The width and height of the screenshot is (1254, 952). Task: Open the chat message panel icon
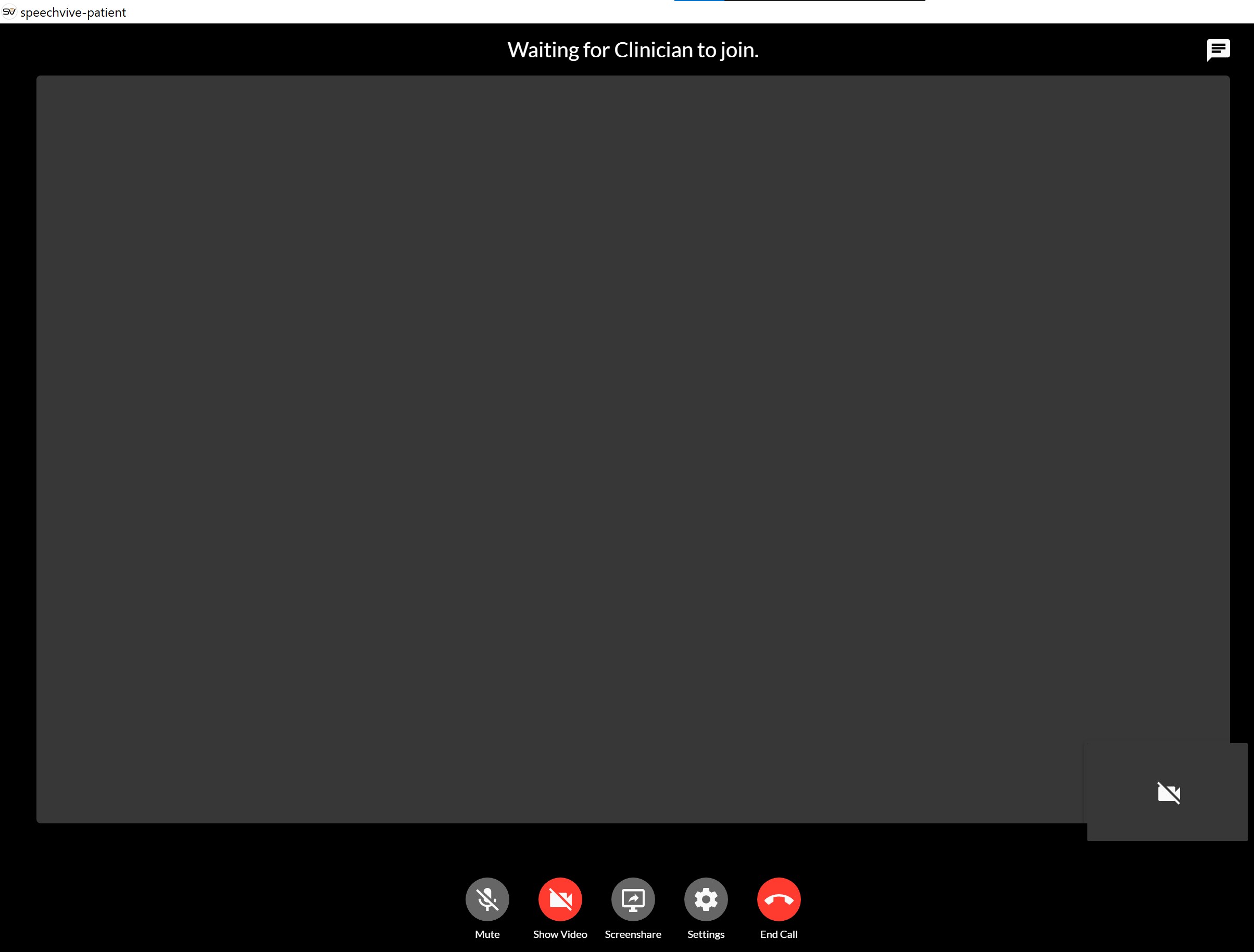(1218, 50)
